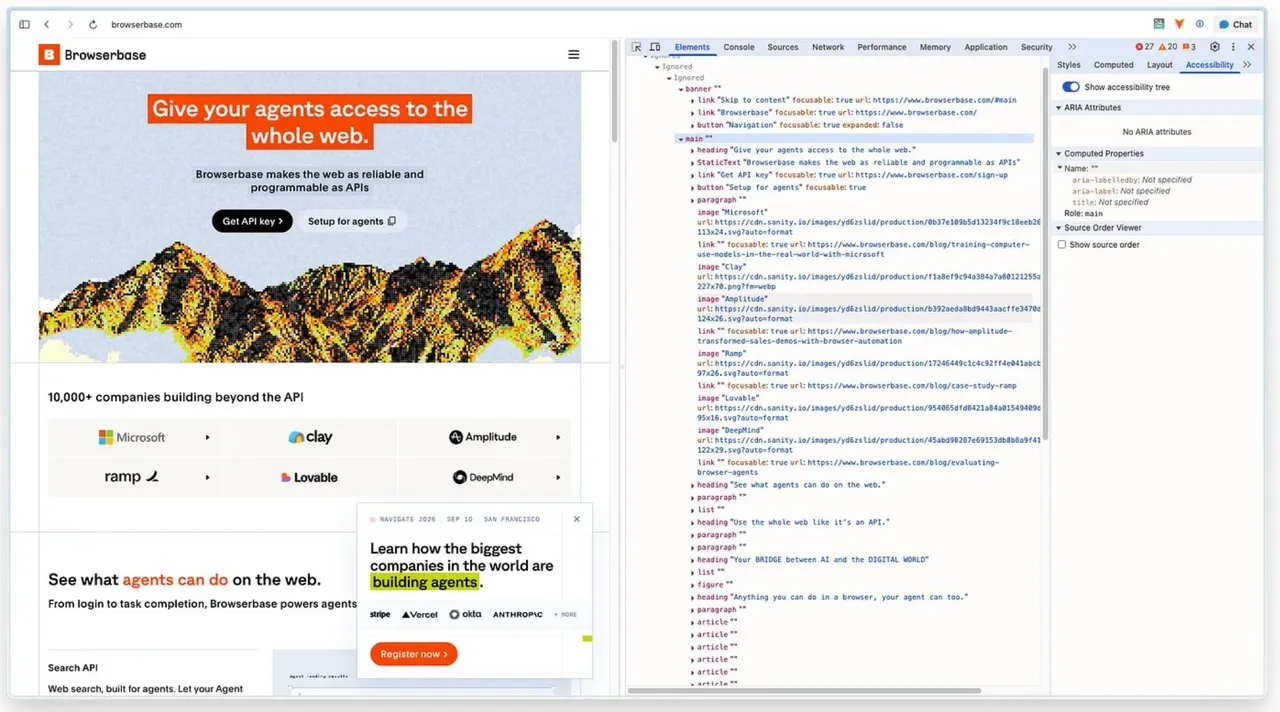Toggle the browser sidebar icon

[25, 24]
